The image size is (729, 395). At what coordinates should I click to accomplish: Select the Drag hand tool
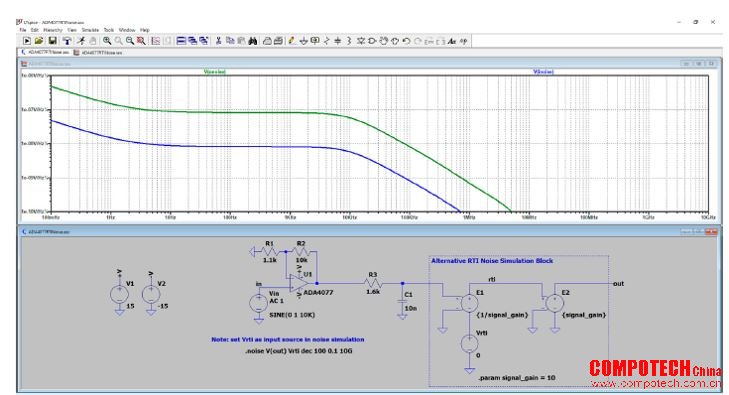click(x=395, y=41)
